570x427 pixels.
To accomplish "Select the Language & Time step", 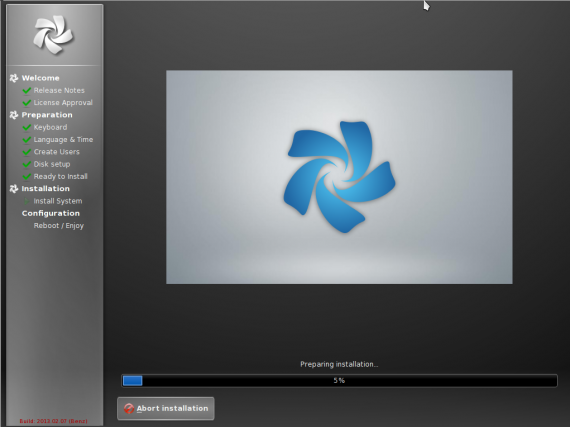I will click(63, 140).
